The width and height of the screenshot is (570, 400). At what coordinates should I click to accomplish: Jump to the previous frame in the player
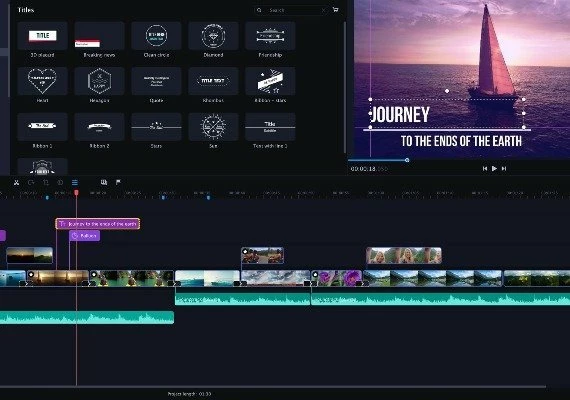click(x=485, y=169)
